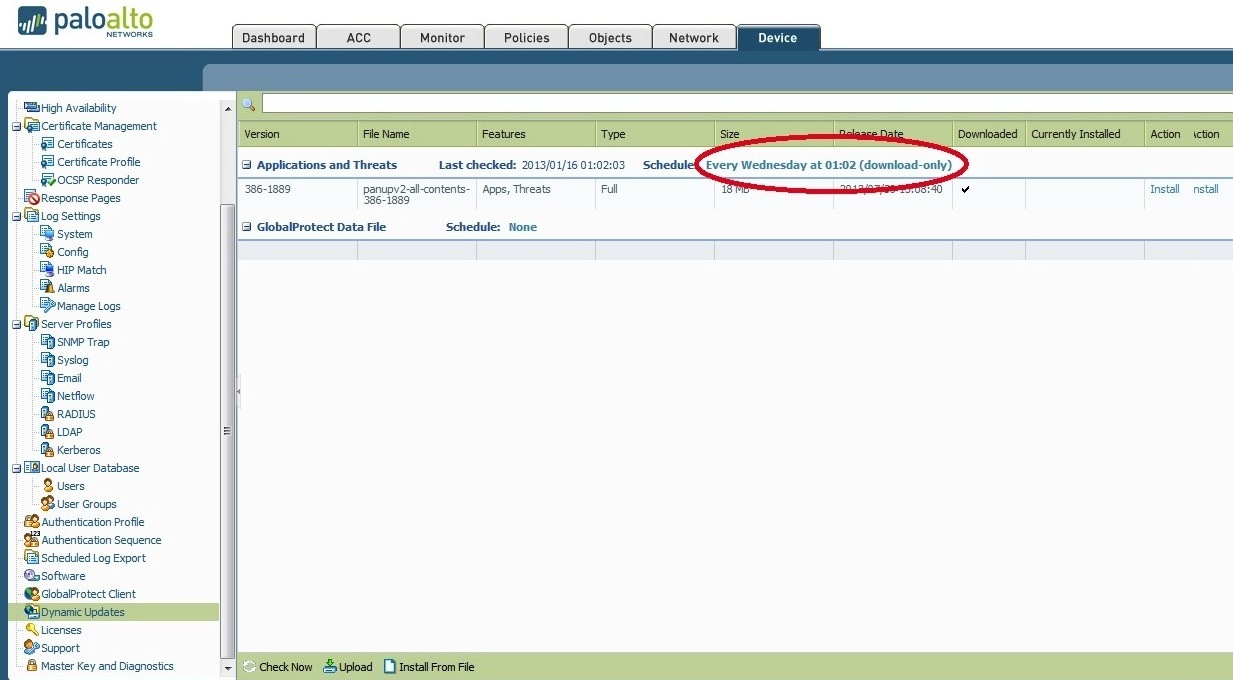Open the Network tab
This screenshot has width=1233, height=680.
694,38
